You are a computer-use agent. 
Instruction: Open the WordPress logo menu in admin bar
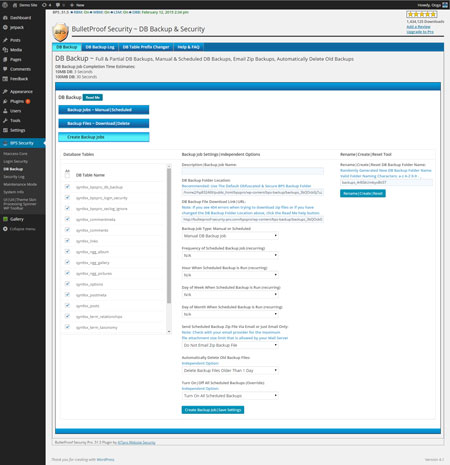tap(5, 5)
